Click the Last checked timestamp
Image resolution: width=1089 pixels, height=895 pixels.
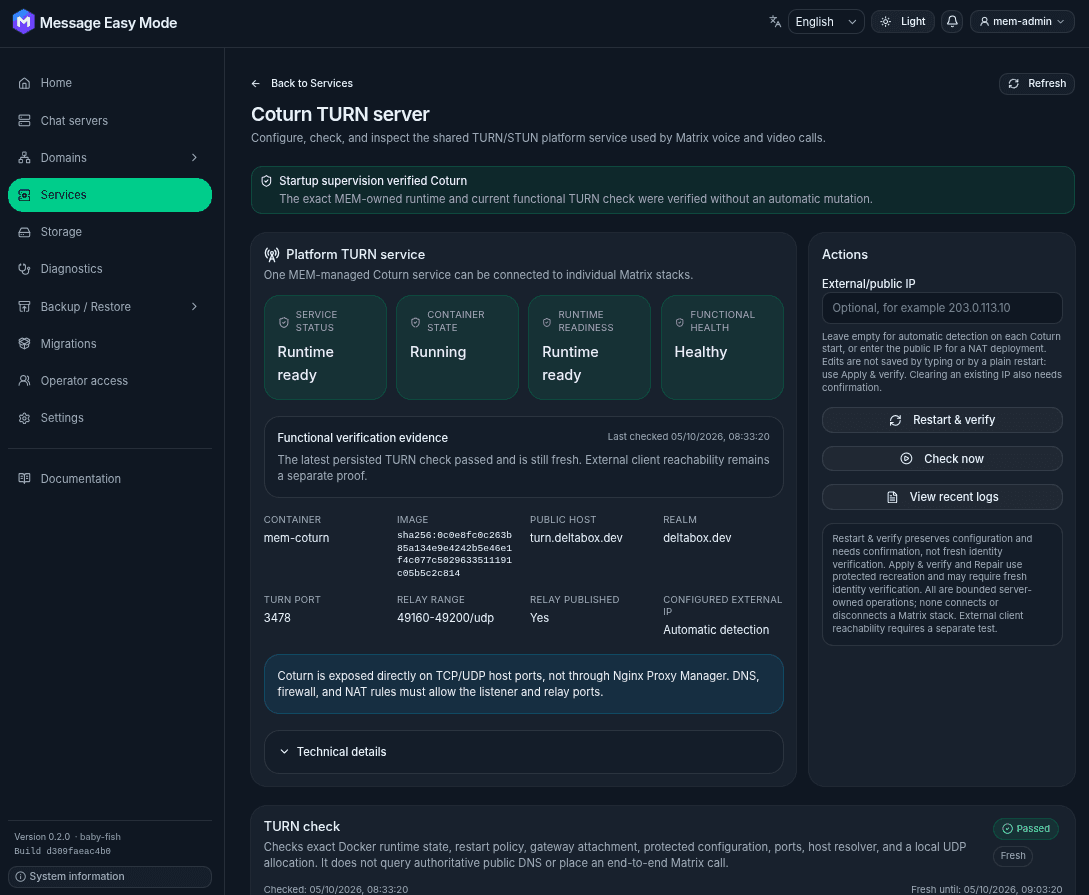coord(688,437)
